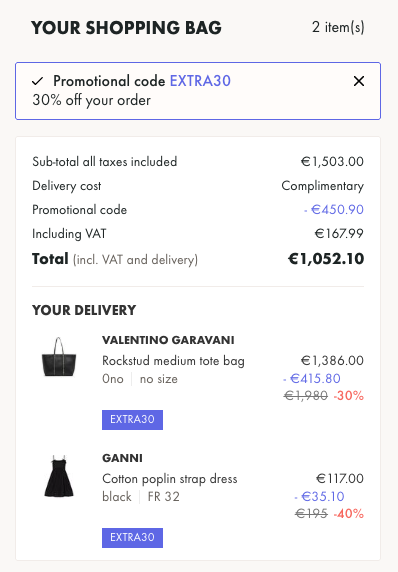Click the tote bag price €1,386.00
The height and width of the screenshot is (572, 398).
(332, 360)
